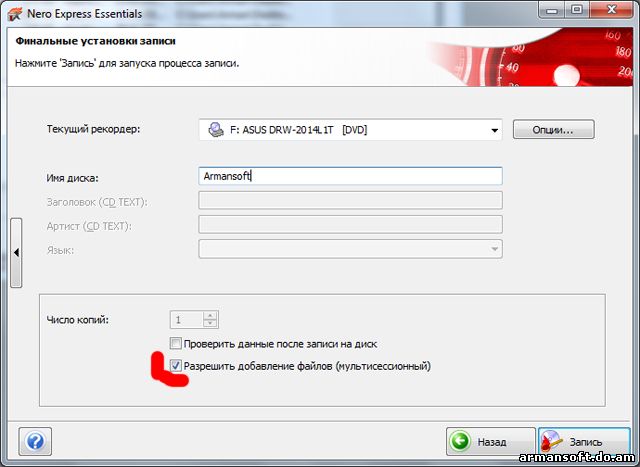Open help via the question mark button
640x467 pixels.
(35, 441)
